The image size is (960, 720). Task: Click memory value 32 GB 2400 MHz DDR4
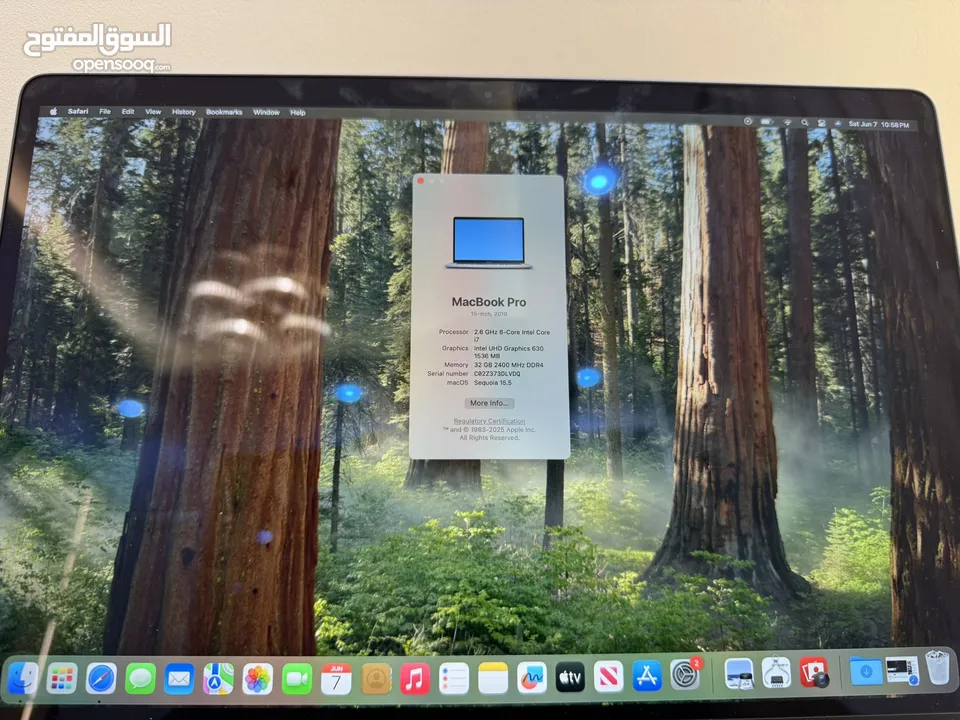click(508, 365)
